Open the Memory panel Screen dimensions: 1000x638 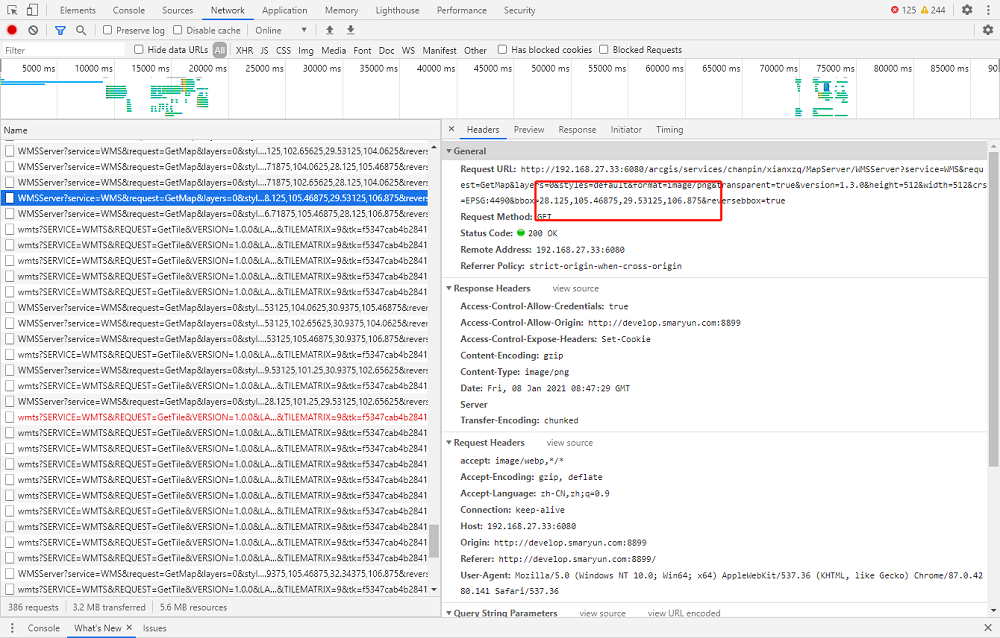[x=341, y=10]
